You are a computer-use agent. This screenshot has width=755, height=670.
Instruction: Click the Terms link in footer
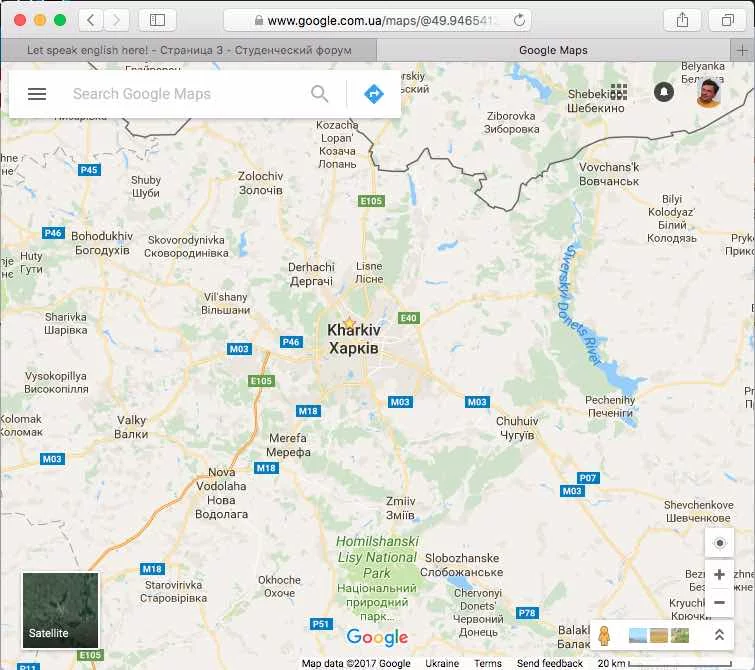click(x=488, y=663)
